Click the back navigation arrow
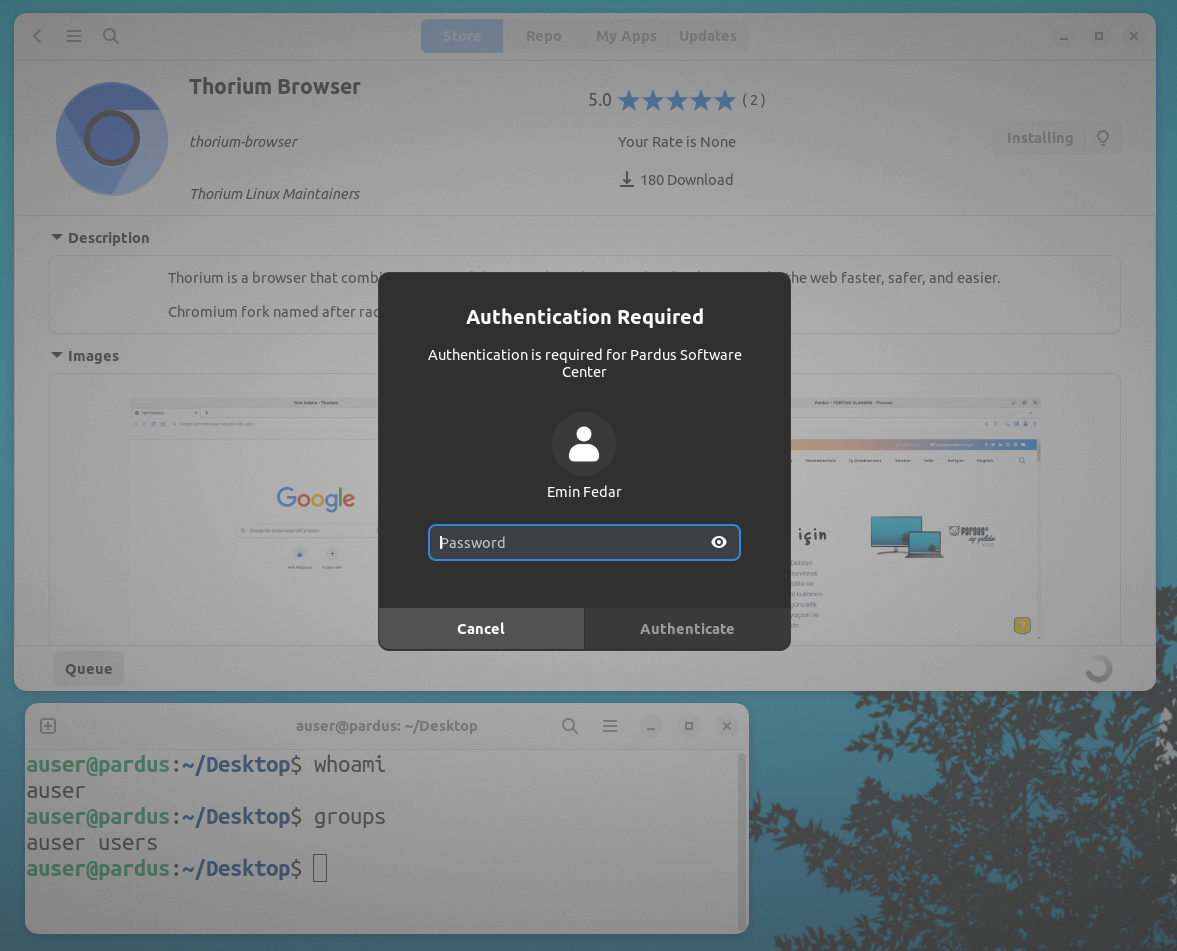The image size is (1177, 951). point(37,35)
